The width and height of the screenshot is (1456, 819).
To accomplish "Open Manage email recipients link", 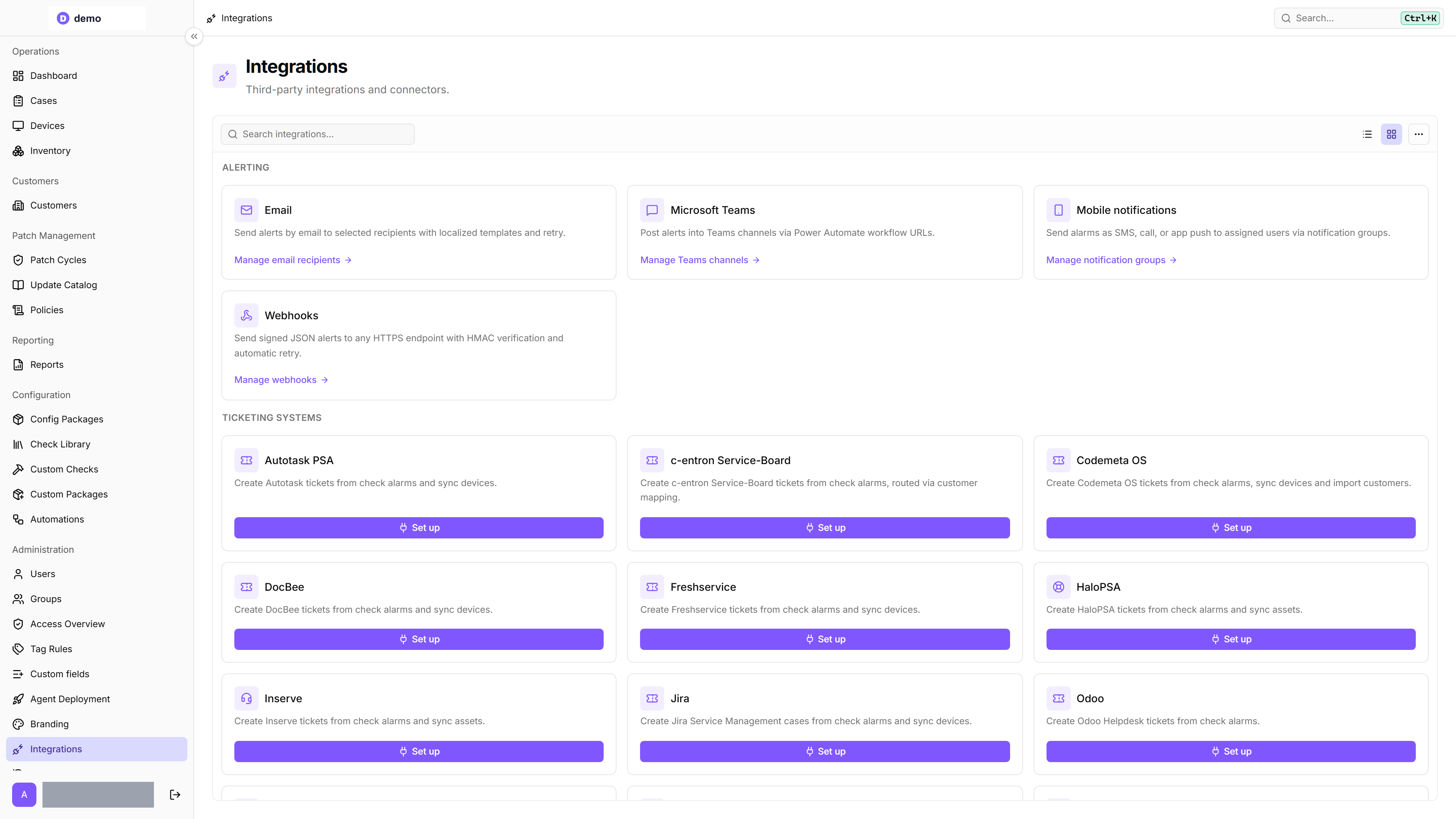I will (x=293, y=260).
